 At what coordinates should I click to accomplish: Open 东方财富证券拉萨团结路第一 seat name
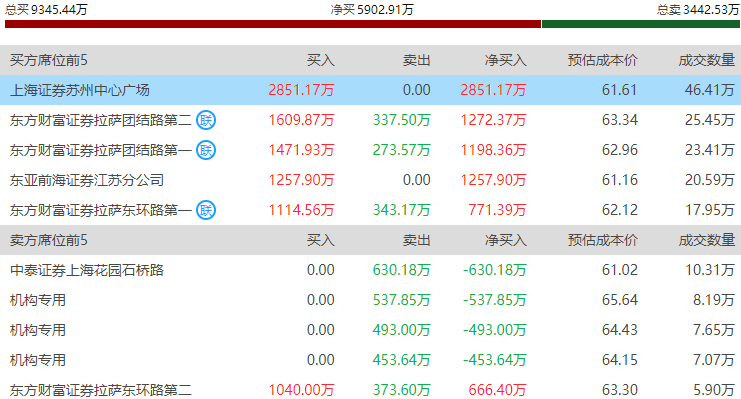tap(101, 150)
